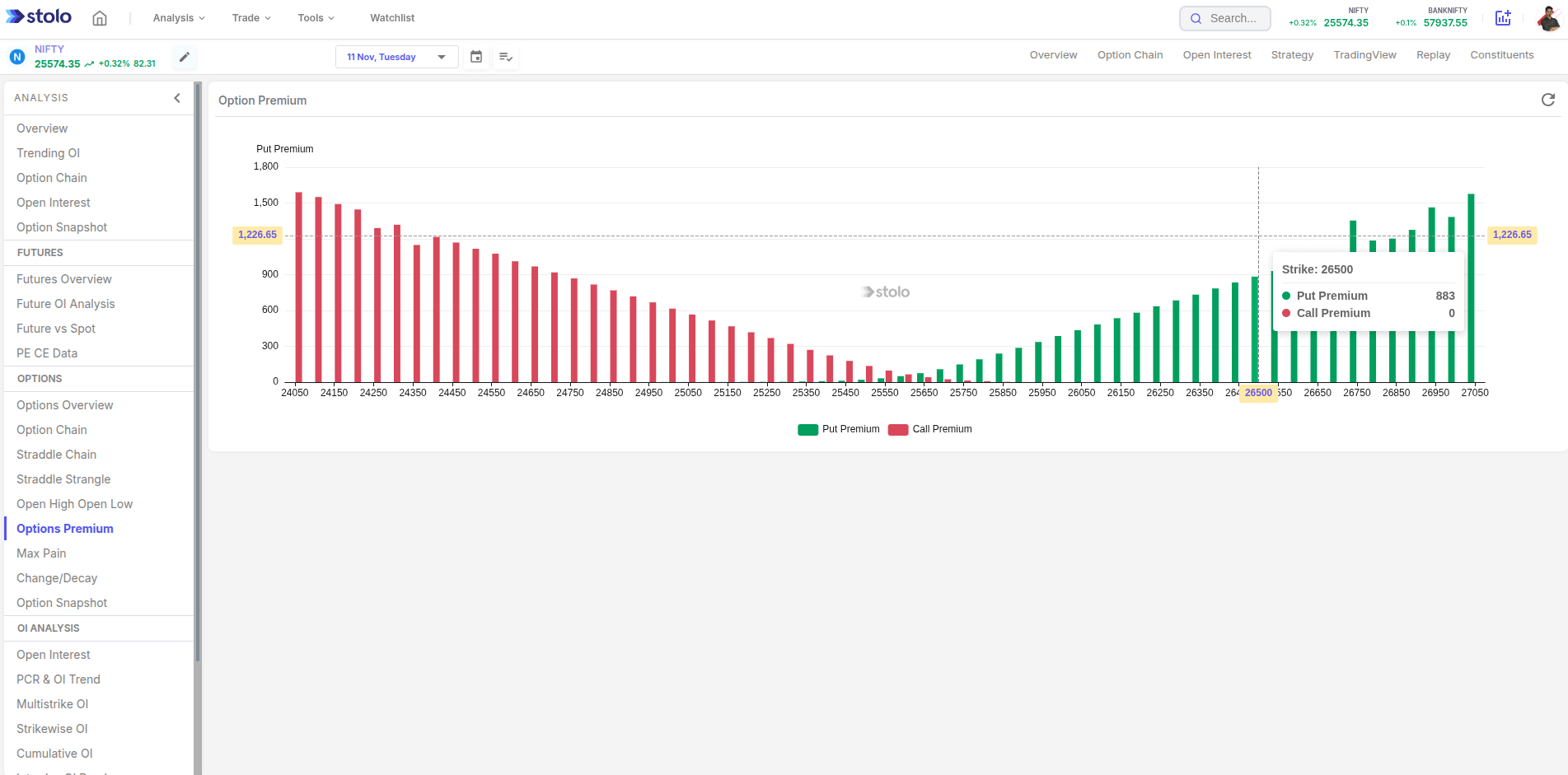Go to Straddle Strangle analysis
Screen dimensions: 1568x775
pos(63,479)
